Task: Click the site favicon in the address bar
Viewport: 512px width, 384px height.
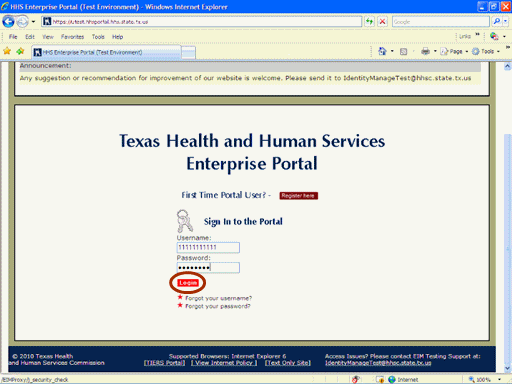Action: click(47, 22)
